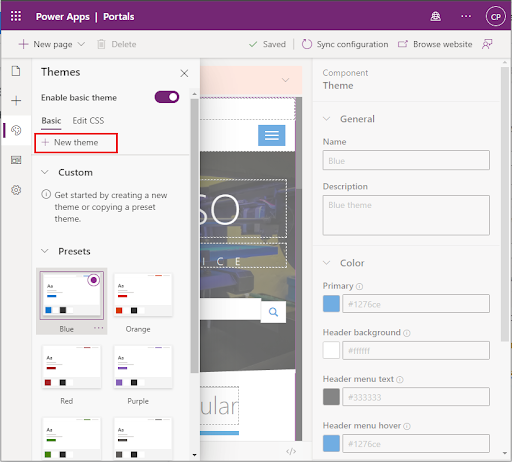Click the New page button
This screenshot has height=462, width=512.
46,44
